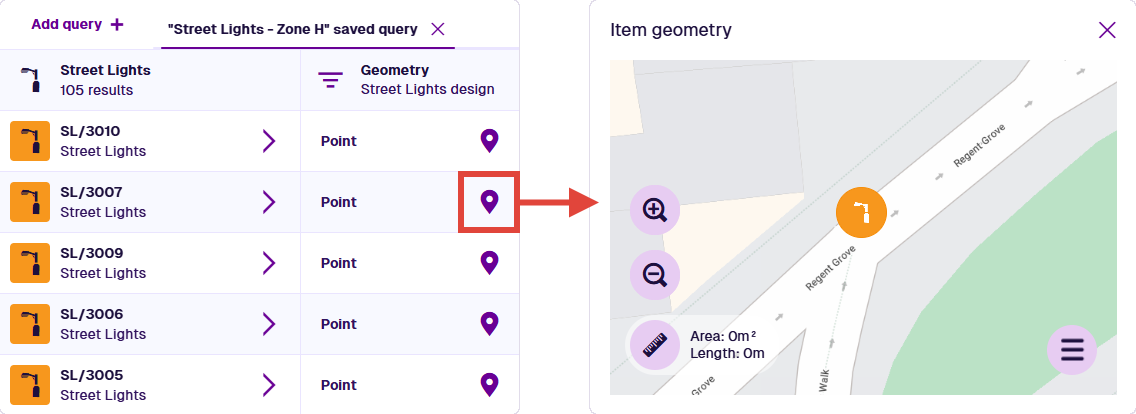Screen dimensions: 1136x414
Task: Click Add query button
Action: tap(78, 24)
